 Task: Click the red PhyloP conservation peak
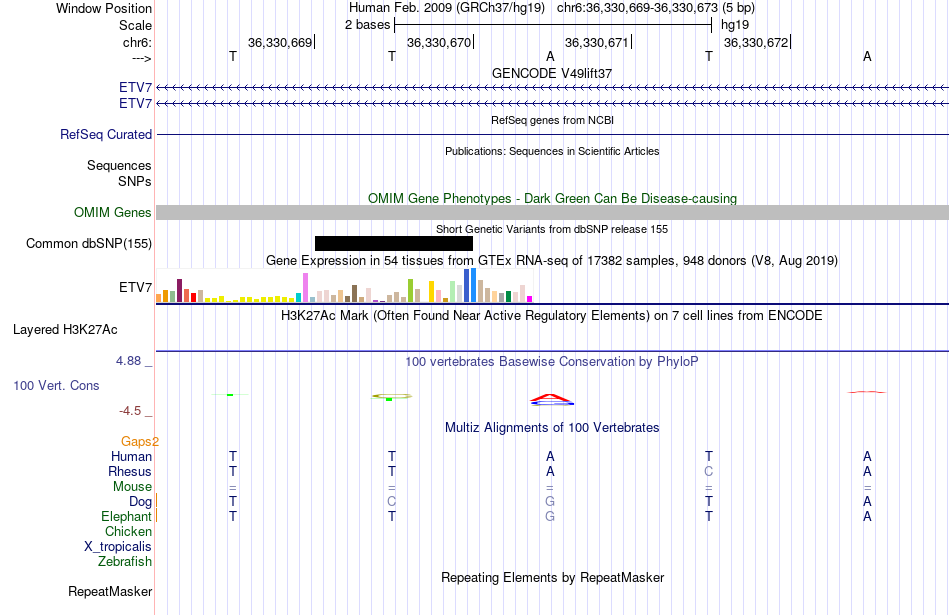pos(551,397)
